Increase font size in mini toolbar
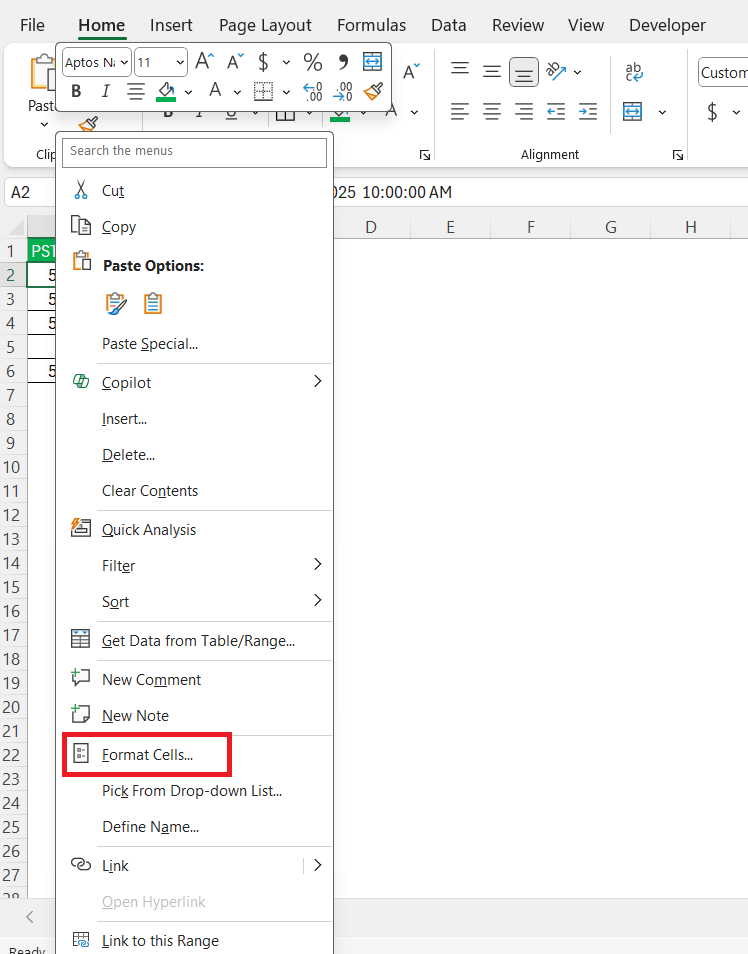This screenshot has width=748, height=954. coord(204,61)
